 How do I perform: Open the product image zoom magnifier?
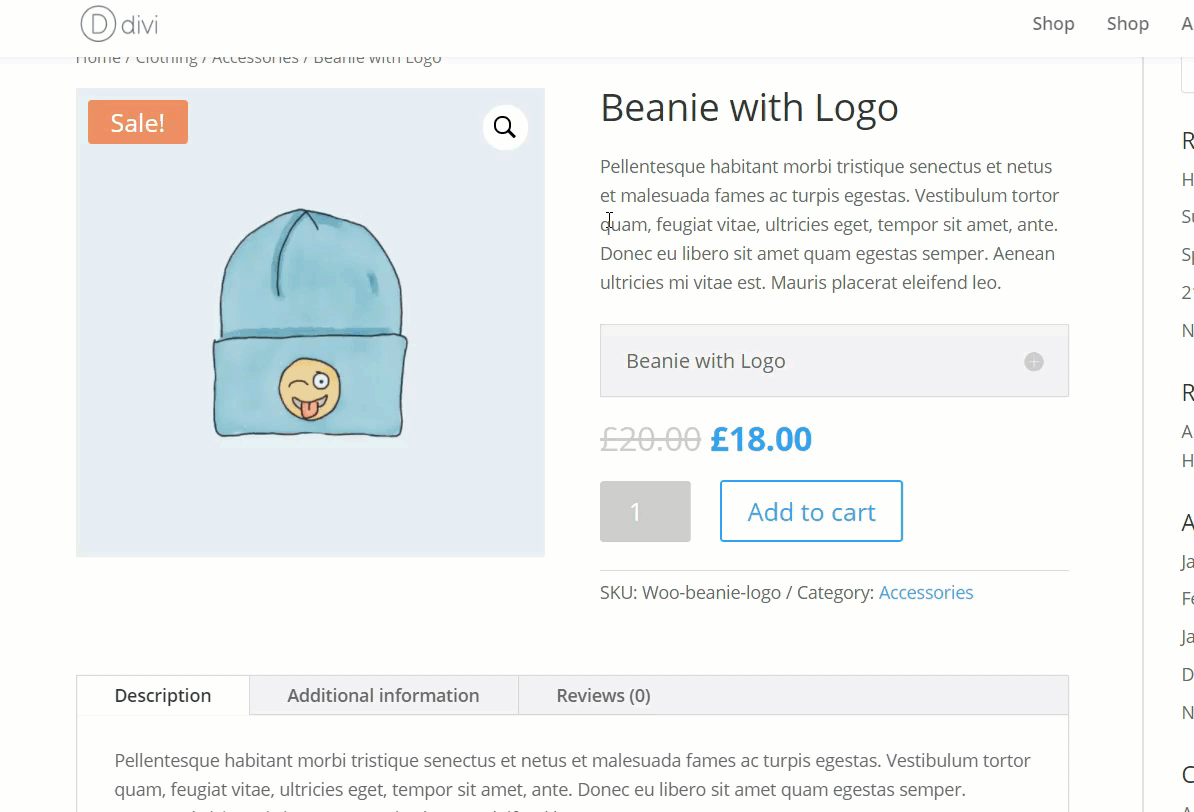[x=505, y=128]
